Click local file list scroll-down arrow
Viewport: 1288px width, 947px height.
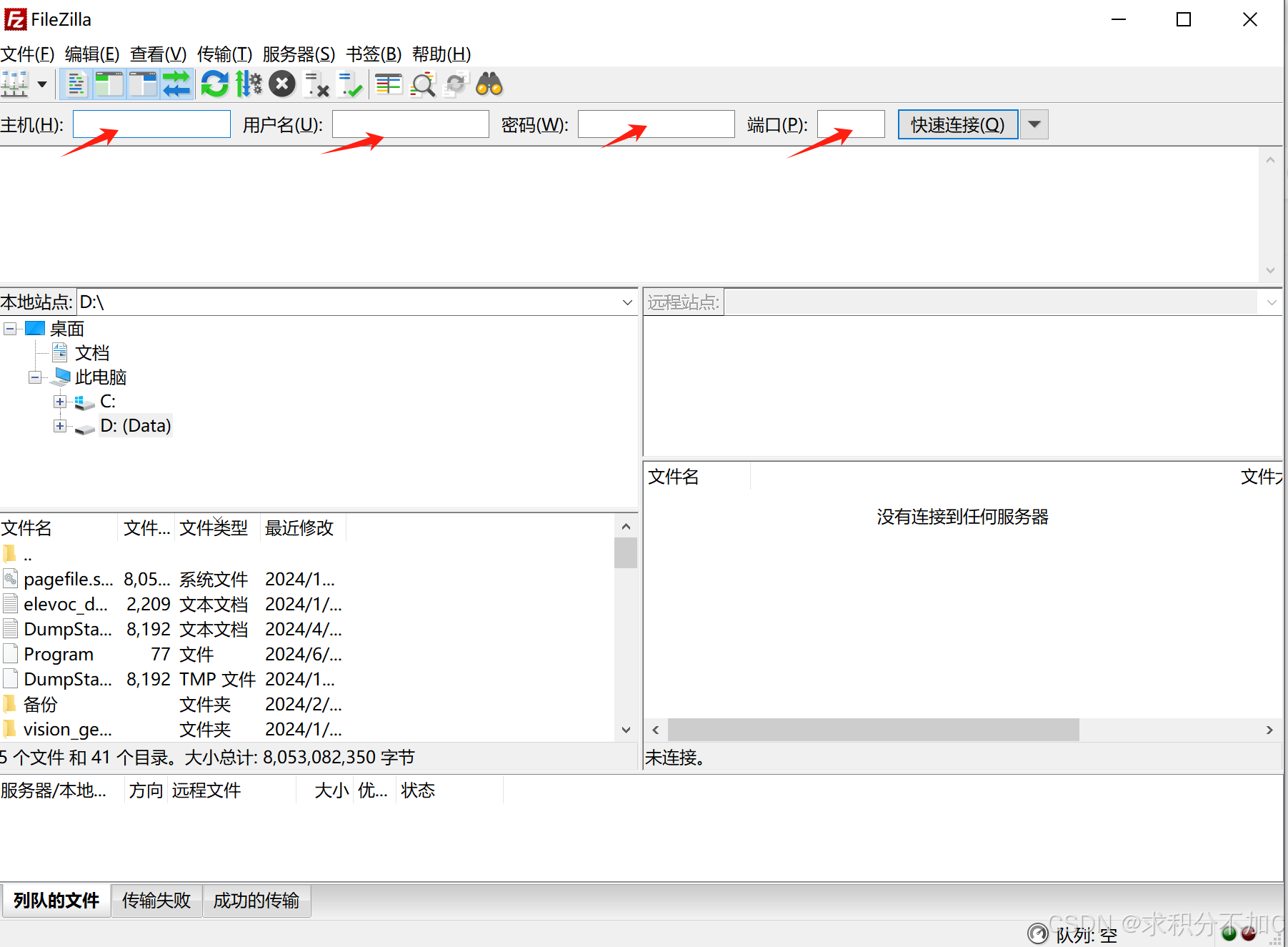point(626,730)
